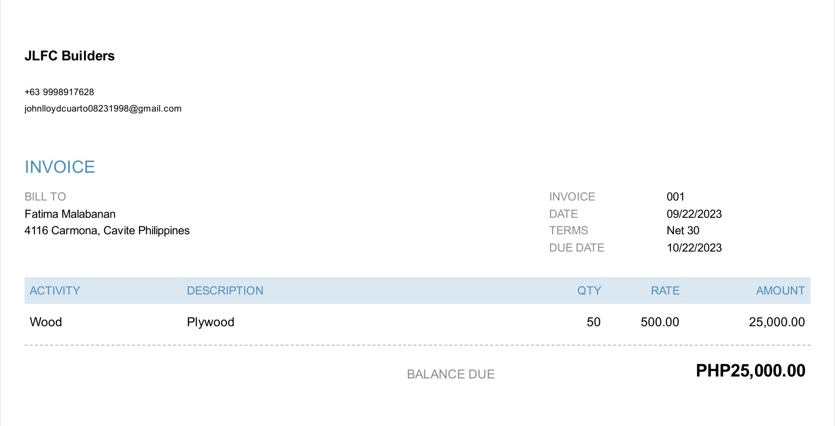The width and height of the screenshot is (835, 426).
Task: Select the due date 10/22/2023
Action: tap(694, 248)
